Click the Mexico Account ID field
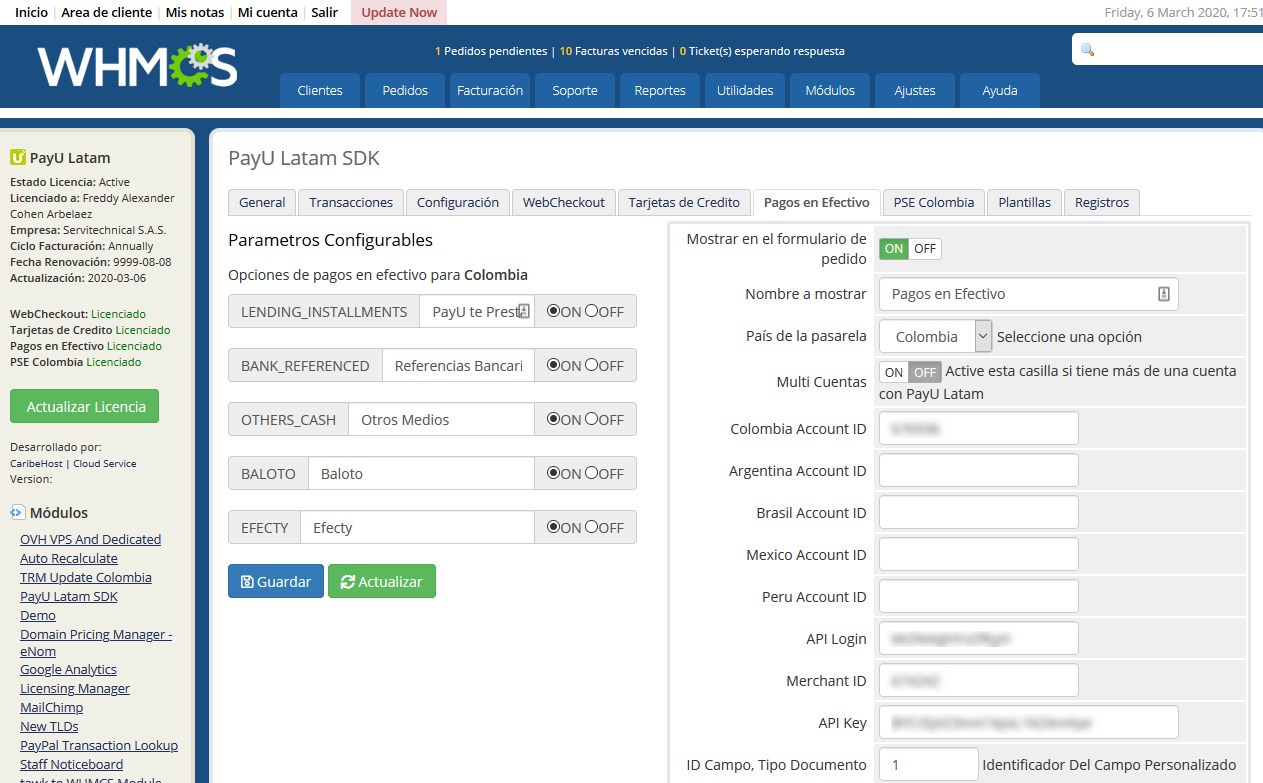Image resolution: width=1263 pixels, height=783 pixels. [979, 554]
